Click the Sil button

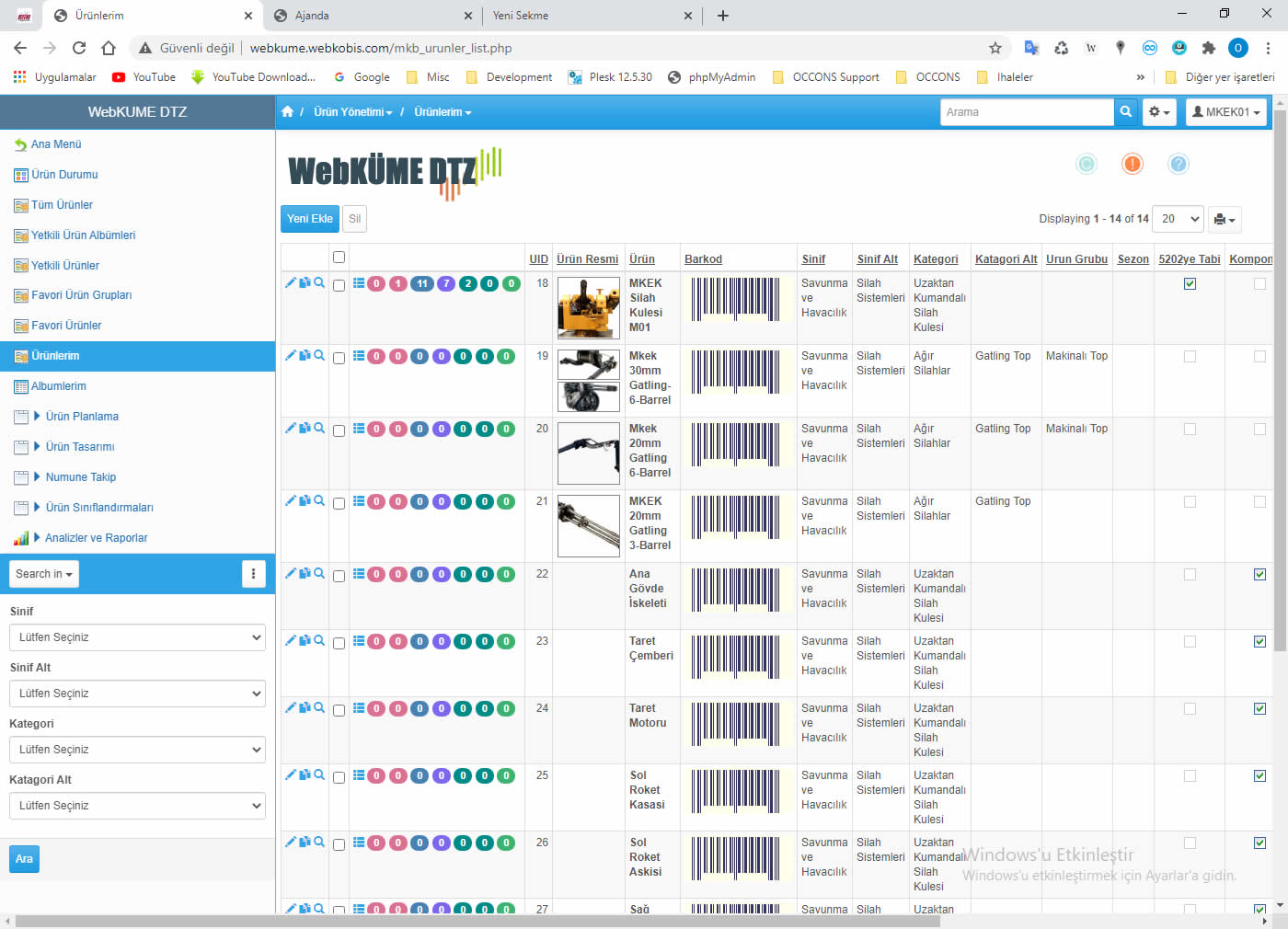pyautogui.click(x=354, y=219)
